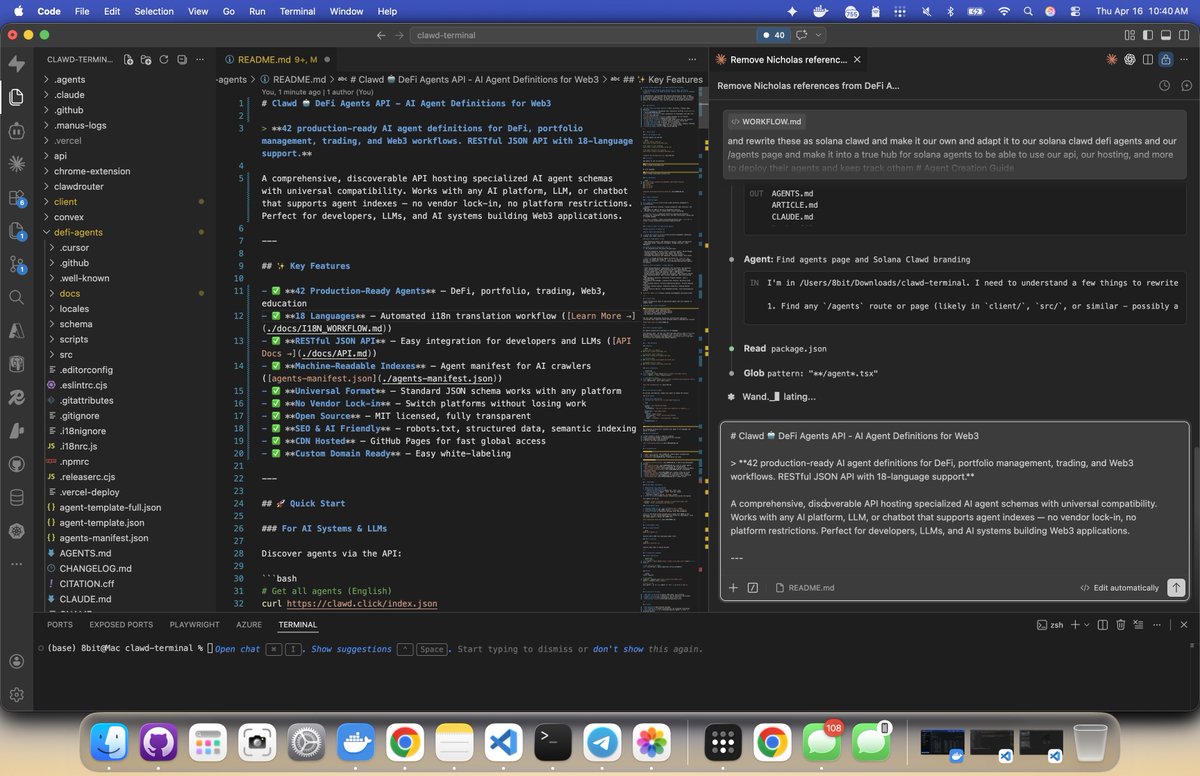Expand the chrome-extension folder
The height and width of the screenshot is (776, 1200).
[92, 171]
